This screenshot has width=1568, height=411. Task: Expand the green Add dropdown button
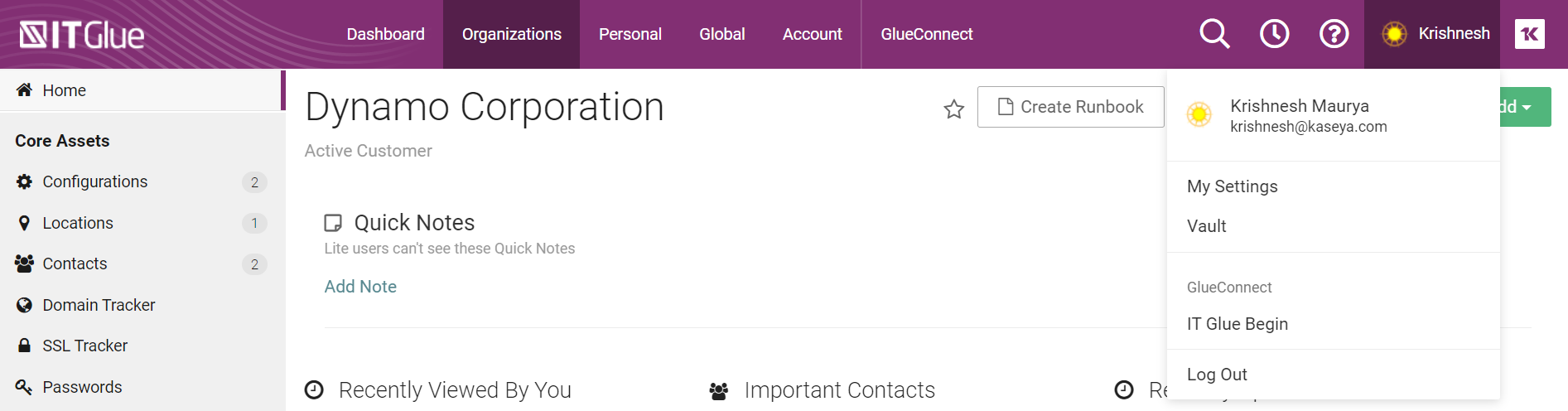[1525, 107]
